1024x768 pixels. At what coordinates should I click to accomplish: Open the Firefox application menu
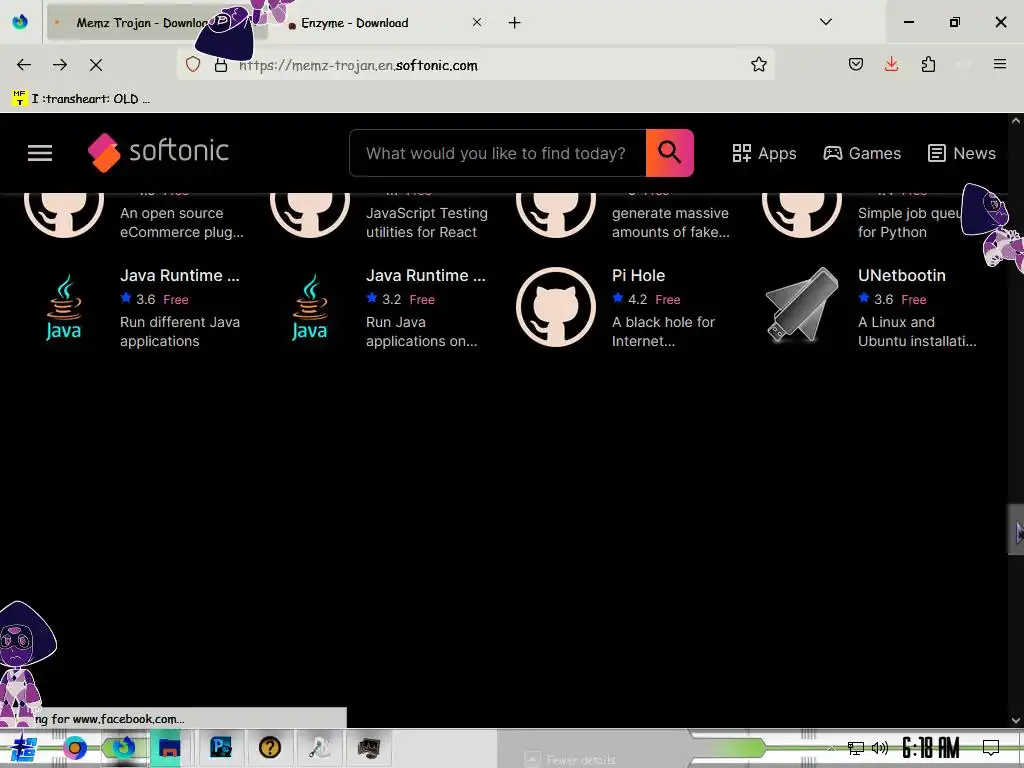pos(1000,64)
